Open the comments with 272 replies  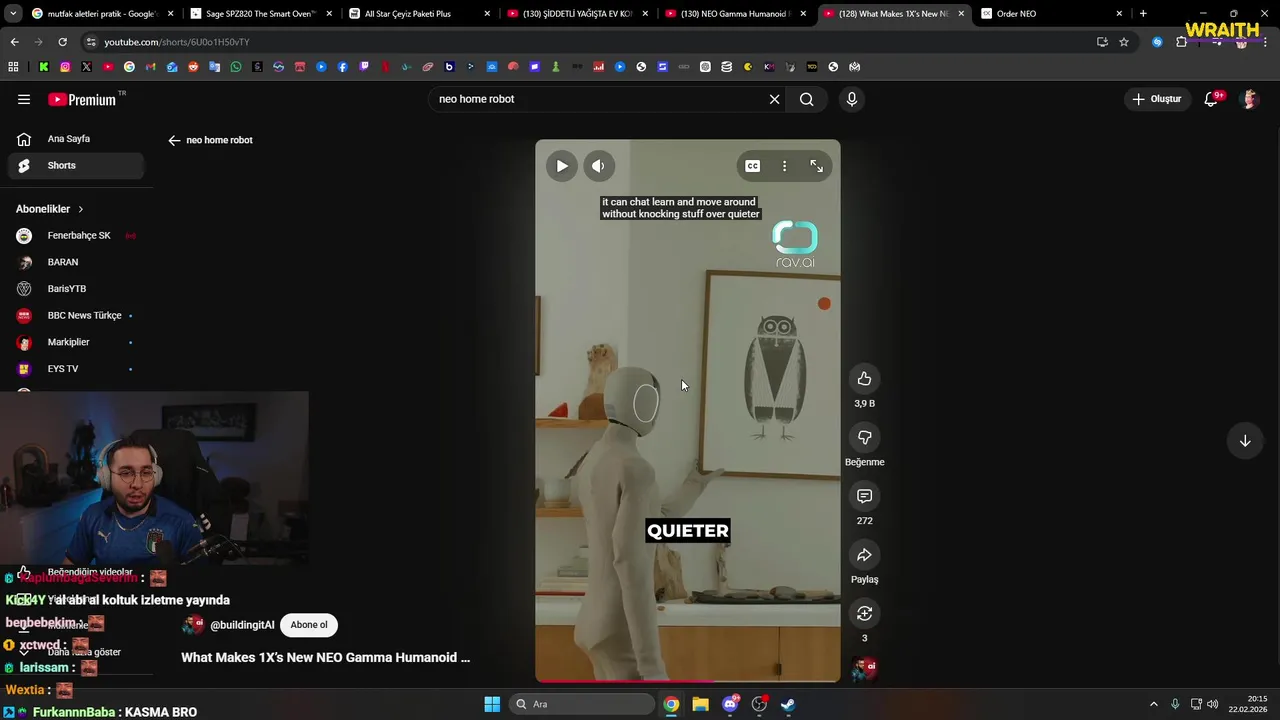[865, 497]
